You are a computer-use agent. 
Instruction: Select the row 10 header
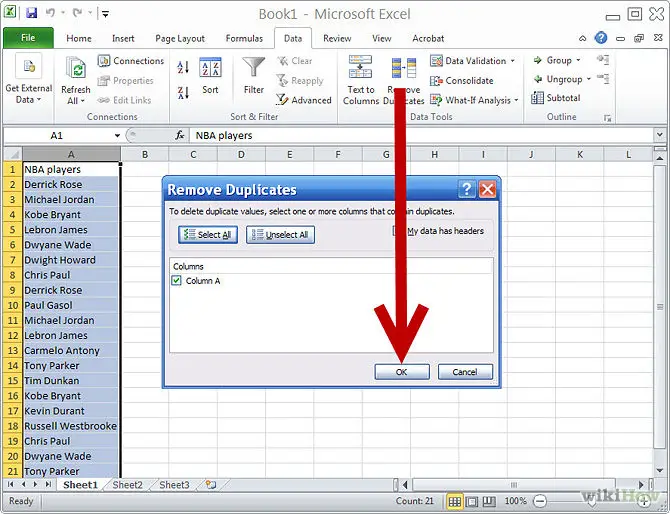pyautogui.click(x=12, y=305)
